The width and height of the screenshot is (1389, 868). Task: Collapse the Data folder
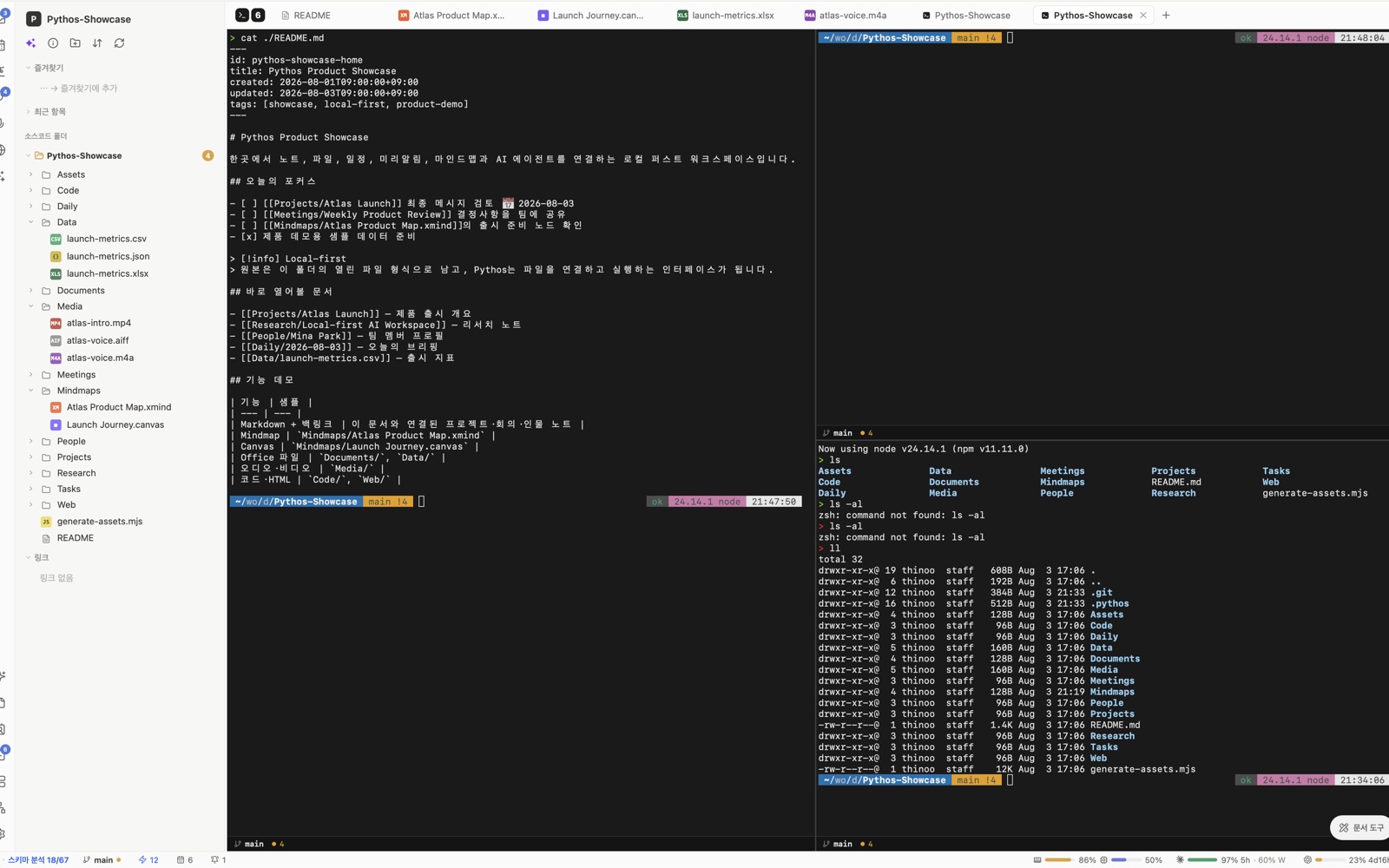coord(31,222)
